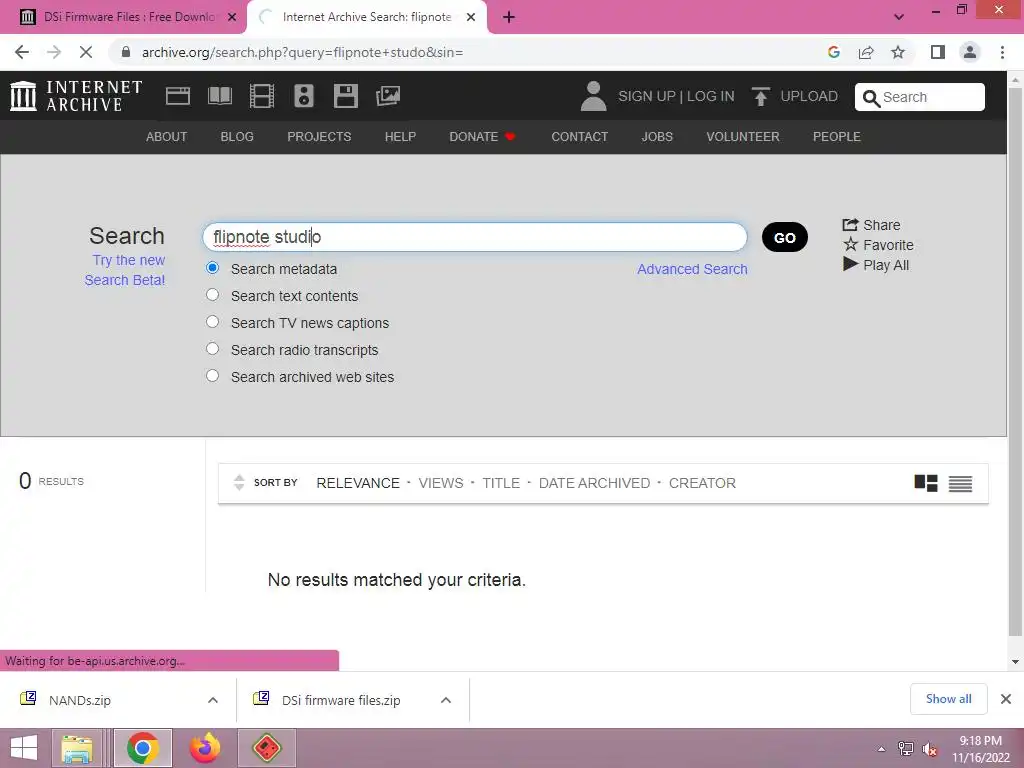Toggle sort direction arrows
The width and height of the screenshot is (1024, 768).
(239, 483)
